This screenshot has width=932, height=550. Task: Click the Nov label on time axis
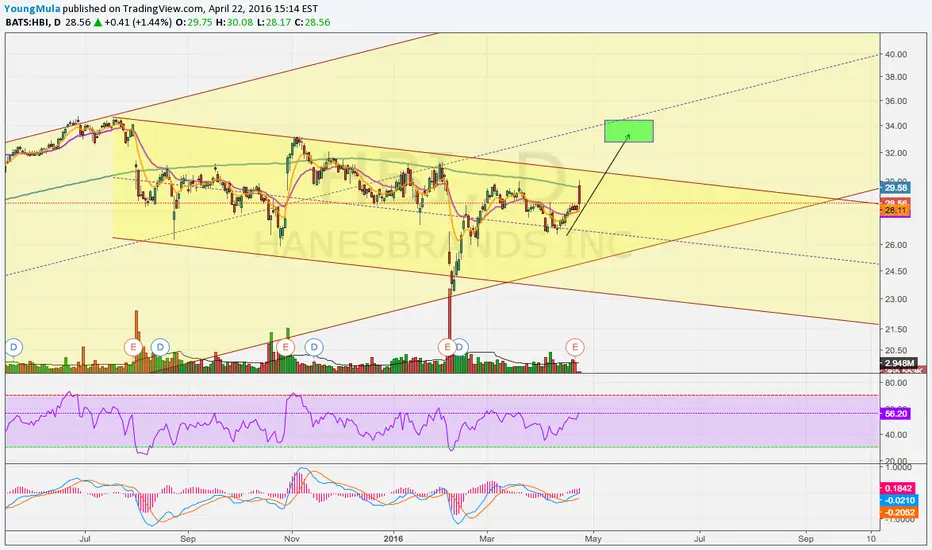(291, 539)
